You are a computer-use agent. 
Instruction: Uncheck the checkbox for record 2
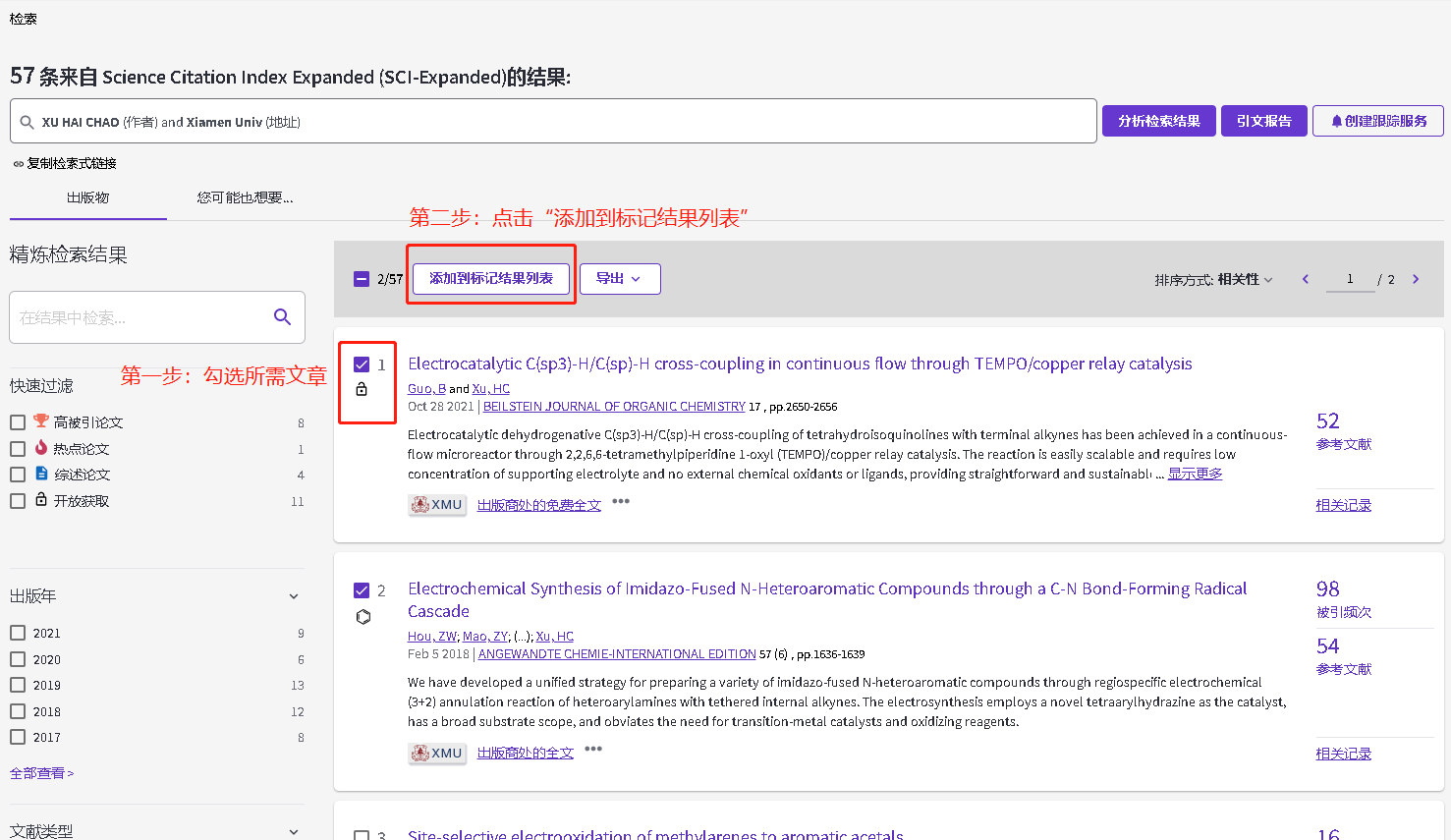362,590
